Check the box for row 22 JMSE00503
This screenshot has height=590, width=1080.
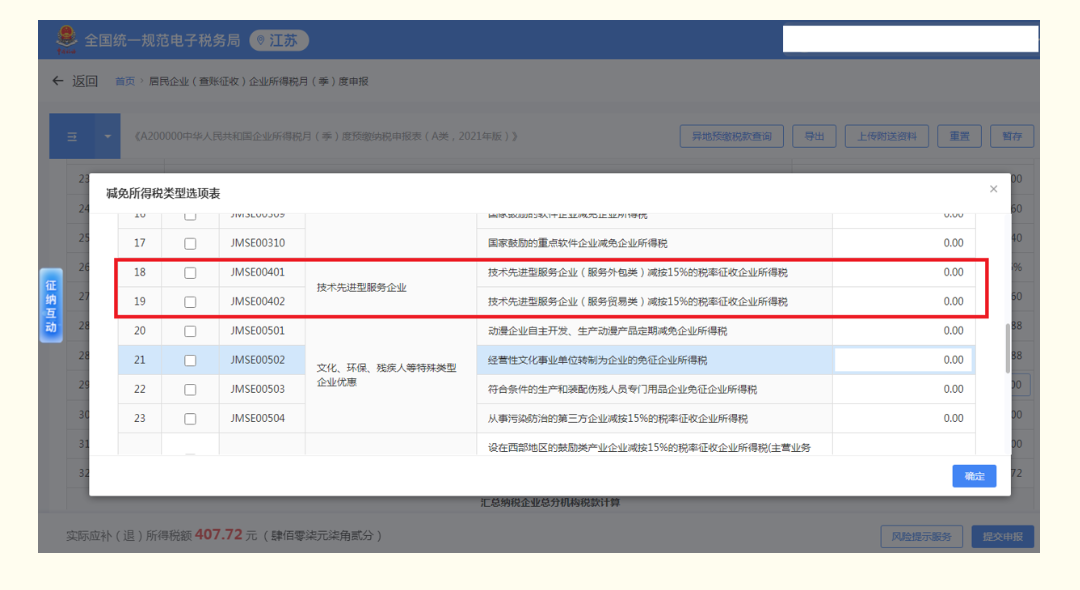(x=190, y=390)
